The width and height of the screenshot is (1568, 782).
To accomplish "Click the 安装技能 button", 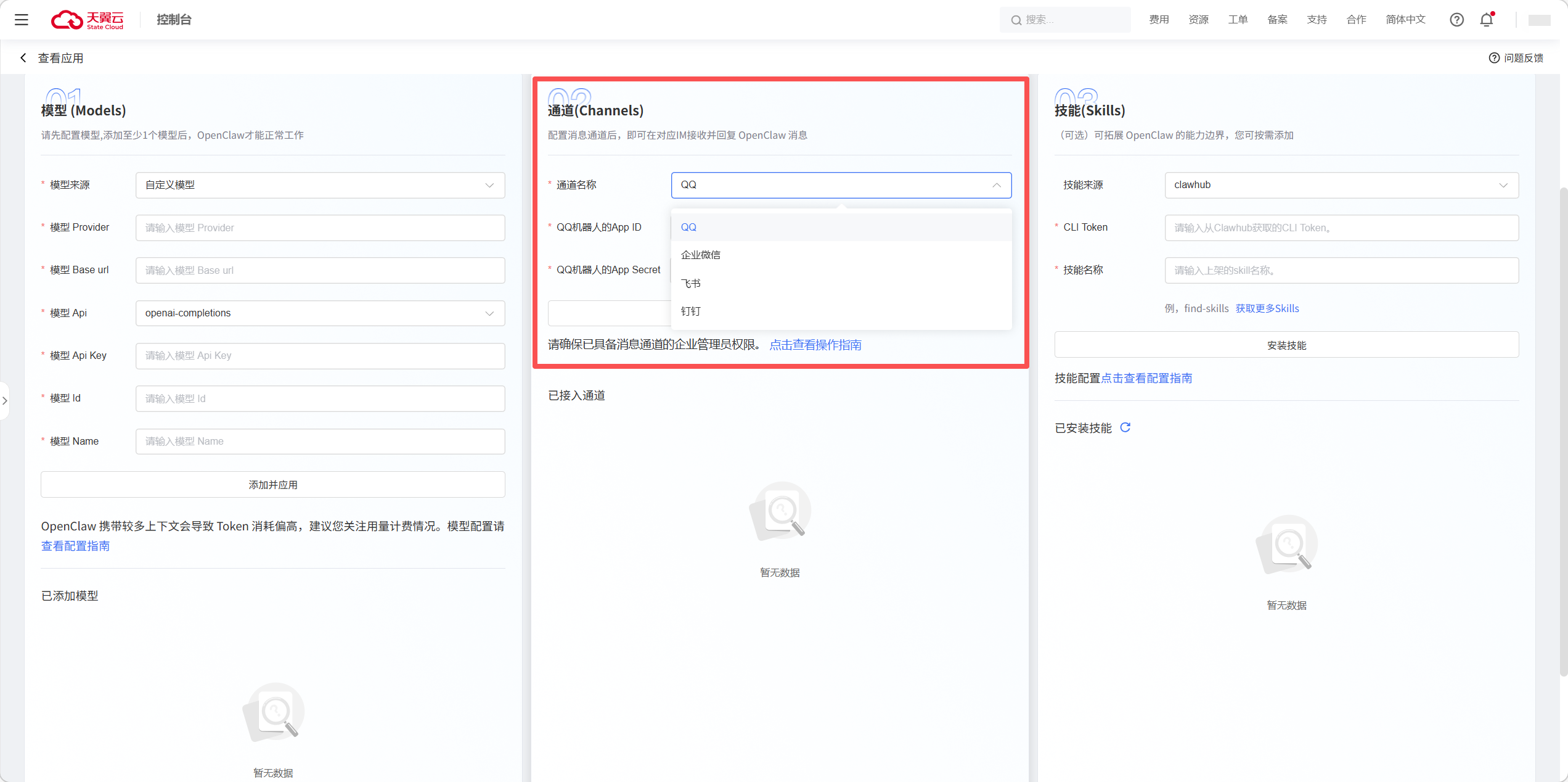I will tap(1286, 345).
